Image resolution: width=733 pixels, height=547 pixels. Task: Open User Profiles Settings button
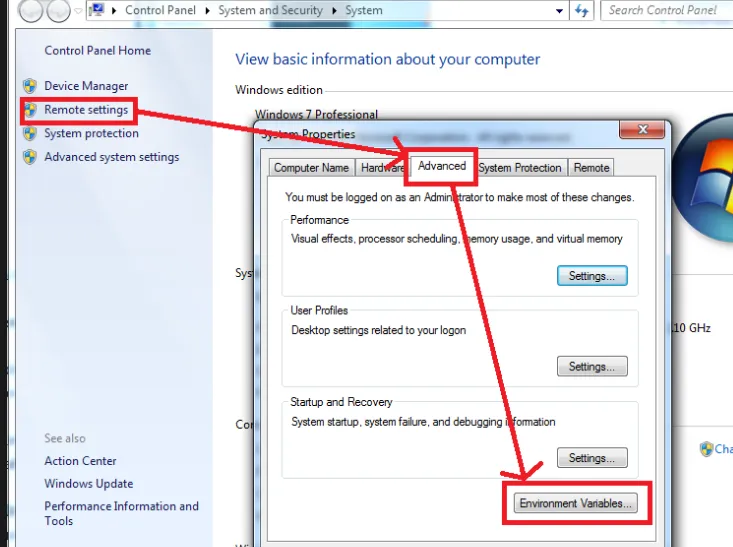(x=592, y=367)
